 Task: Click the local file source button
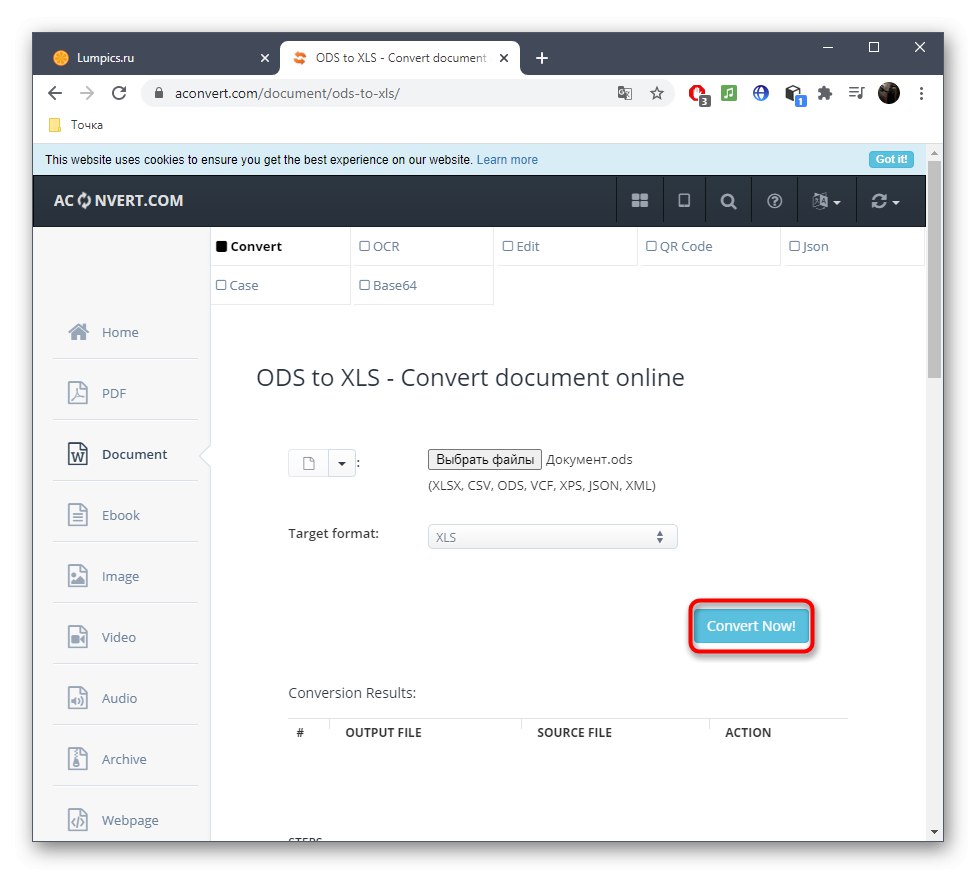point(308,463)
